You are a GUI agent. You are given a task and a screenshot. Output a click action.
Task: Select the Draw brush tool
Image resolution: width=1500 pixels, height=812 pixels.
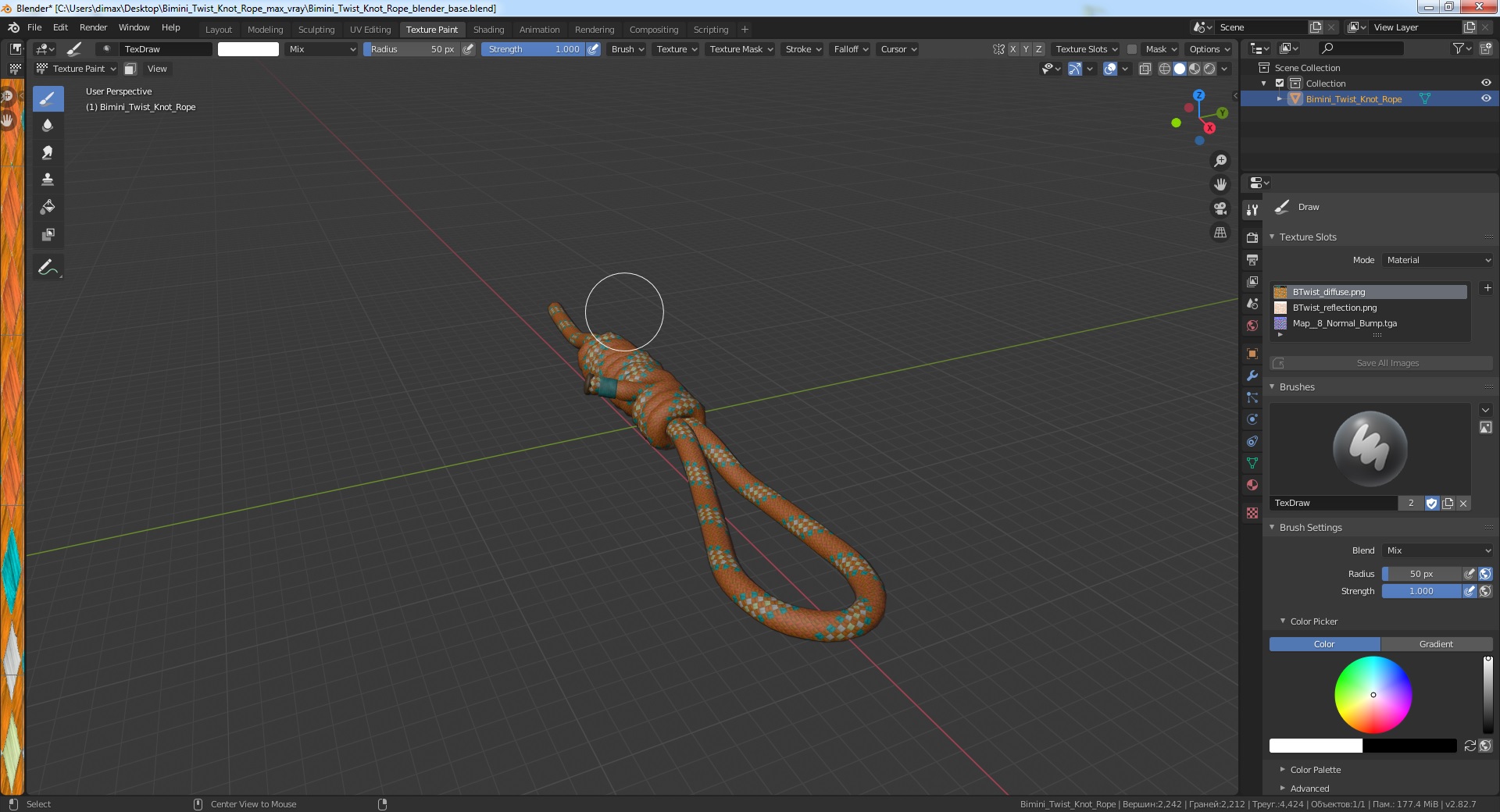48,98
